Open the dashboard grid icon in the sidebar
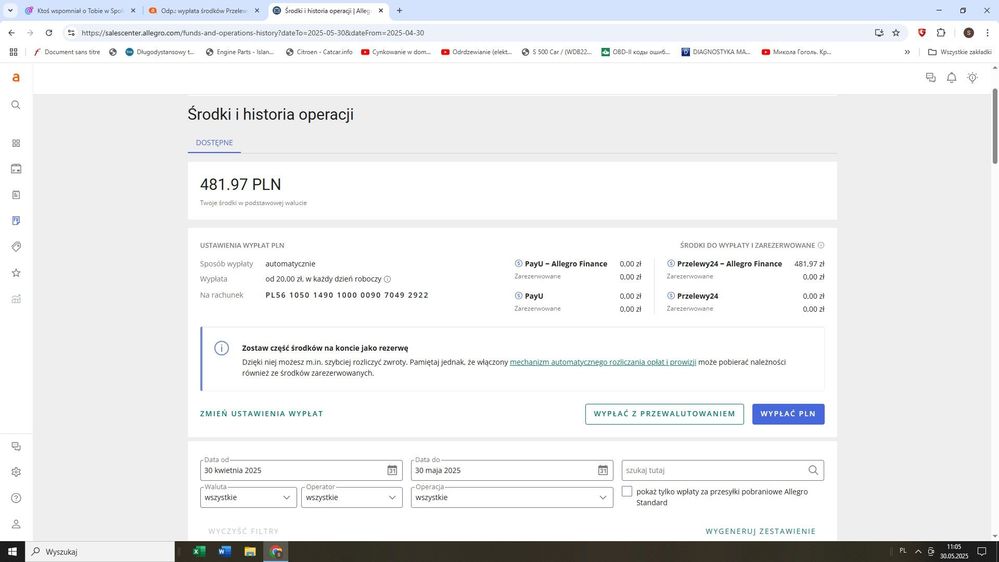This screenshot has width=999, height=562. tap(16, 143)
